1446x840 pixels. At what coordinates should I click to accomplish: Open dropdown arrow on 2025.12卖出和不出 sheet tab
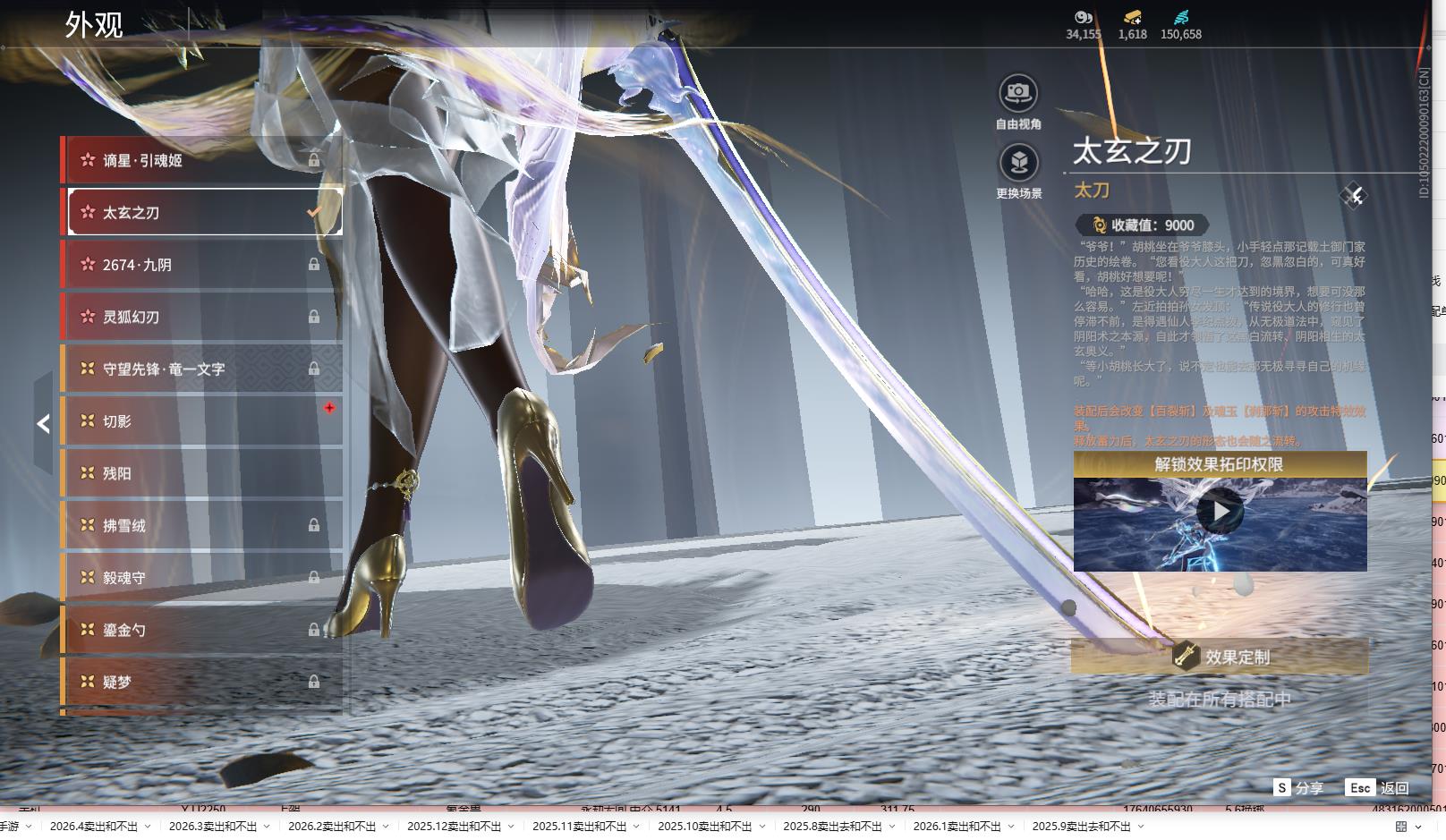click(x=511, y=827)
